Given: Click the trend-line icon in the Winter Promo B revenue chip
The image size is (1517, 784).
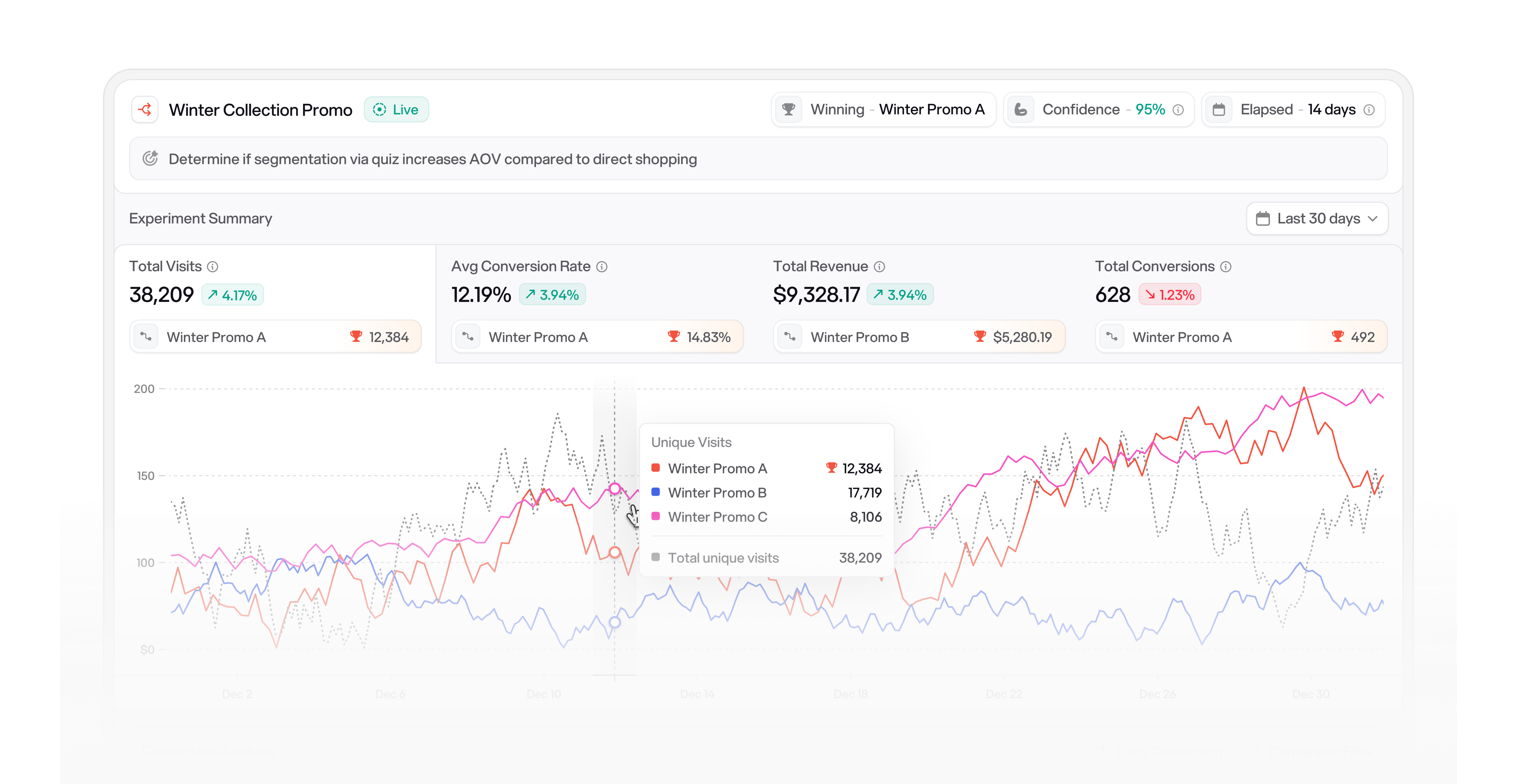Looking at the screenshot, I should (x=790, y=336).
